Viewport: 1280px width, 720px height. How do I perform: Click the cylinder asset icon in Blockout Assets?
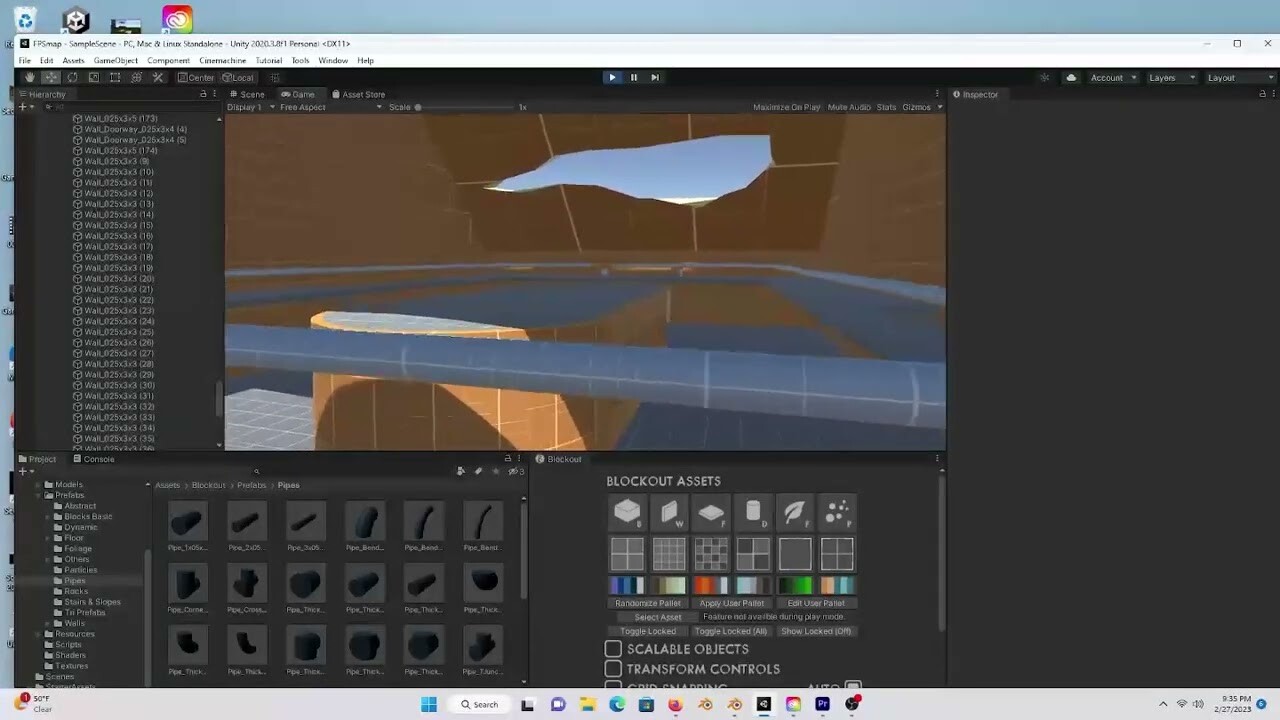point(753,512)
